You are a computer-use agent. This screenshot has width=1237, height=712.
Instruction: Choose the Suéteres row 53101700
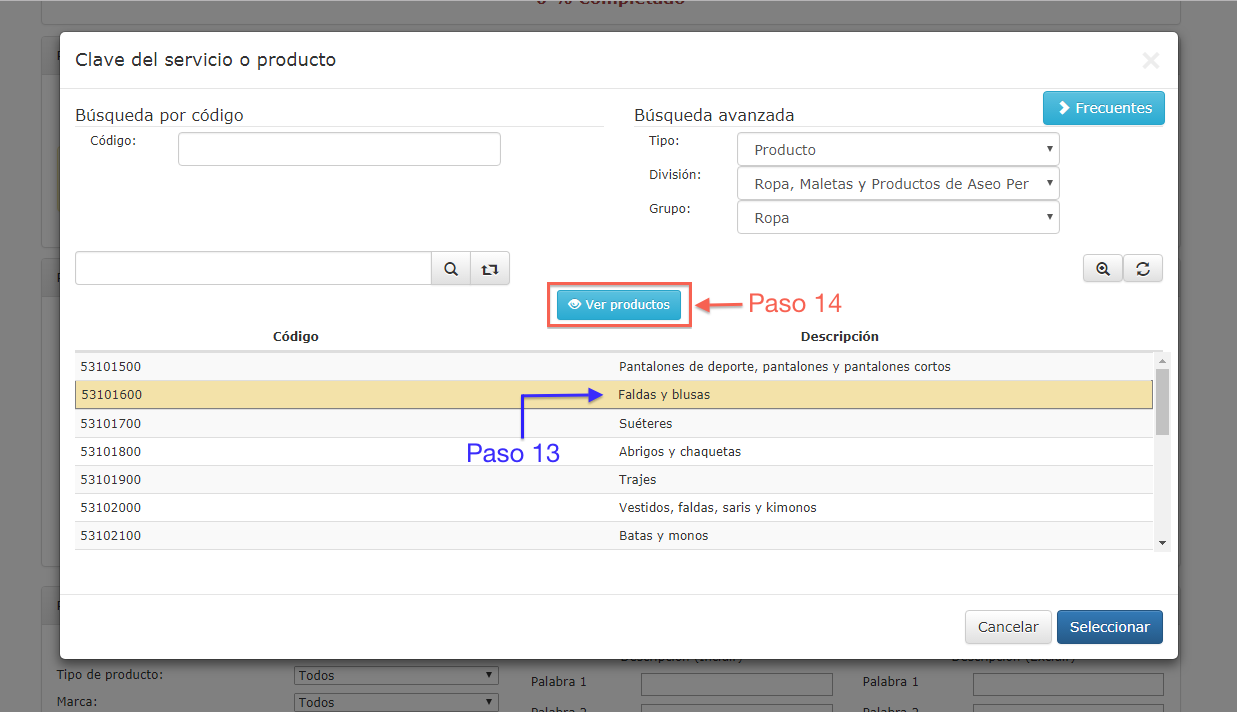(614, 424)
